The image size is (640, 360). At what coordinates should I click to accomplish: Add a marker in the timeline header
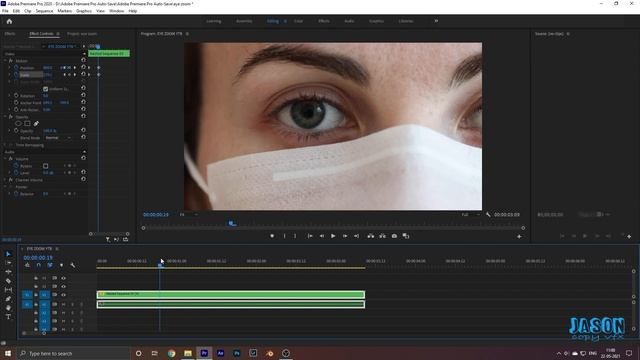point(62,265)
